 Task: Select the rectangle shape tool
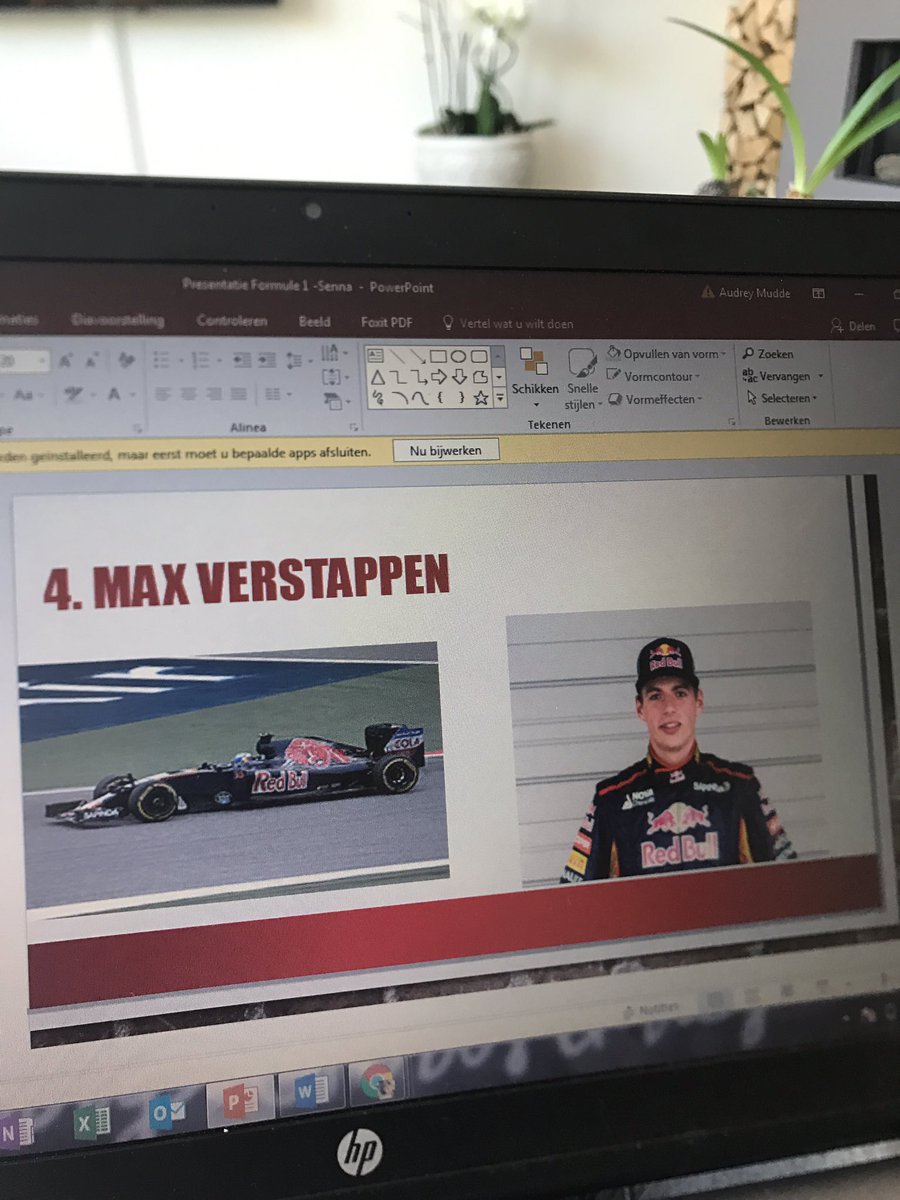pos(438,357)
